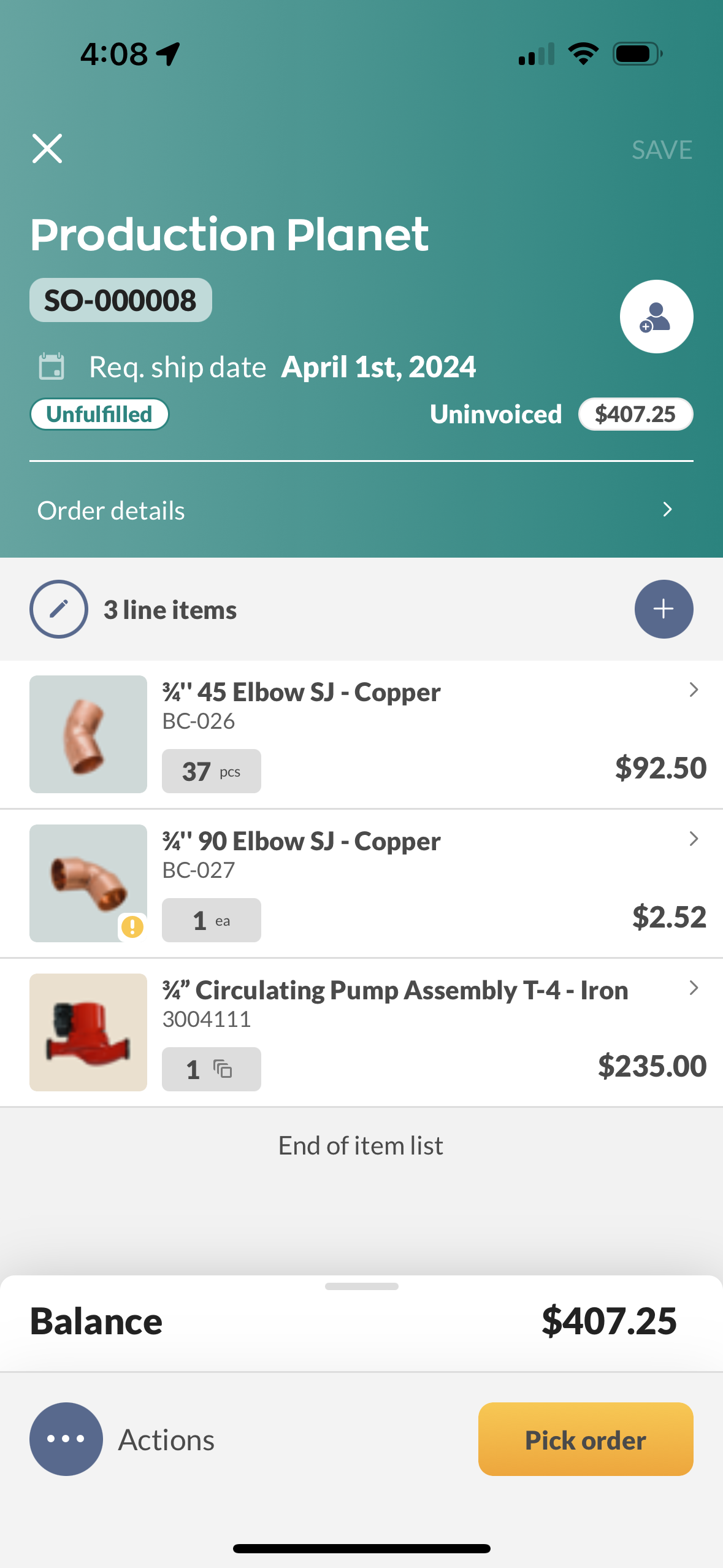Tap the 45 Elbow copper thumbnail
Image resolution: width=723 pixels, height=1568 pixels.
point(88,734)
